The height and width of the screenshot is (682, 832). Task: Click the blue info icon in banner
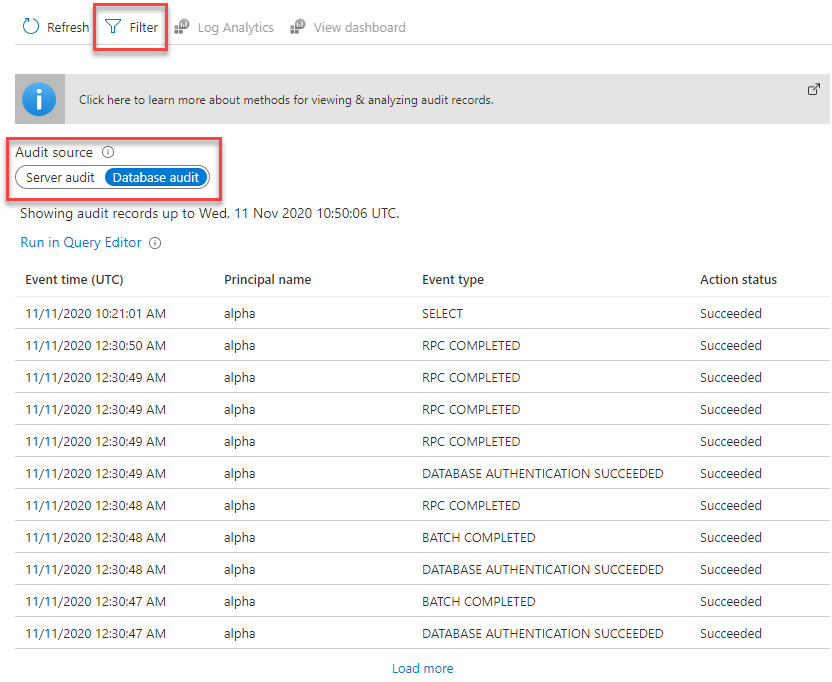point(40,99)
